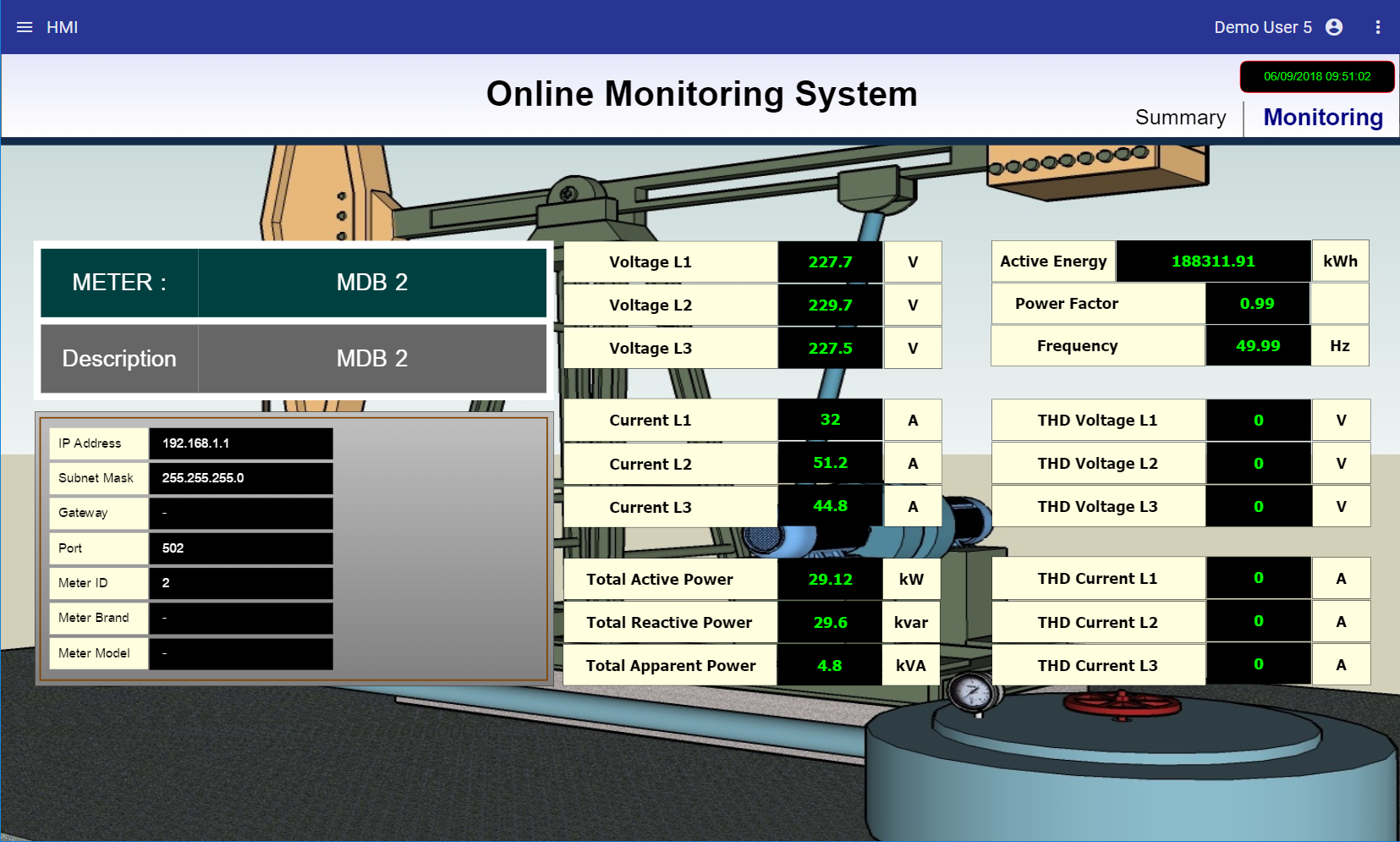
Task: Select the Monitoring tab
Action: [x=1322, y=118]
